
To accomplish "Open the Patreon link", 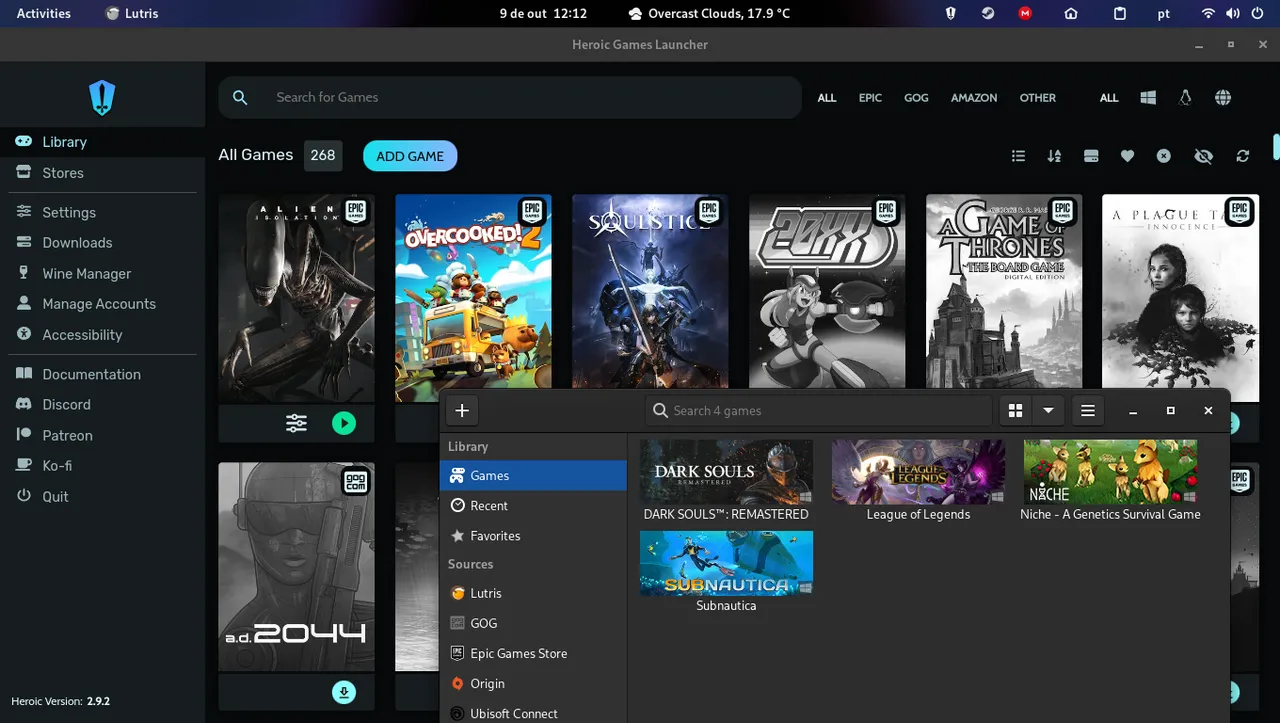I will coord(102,436).
